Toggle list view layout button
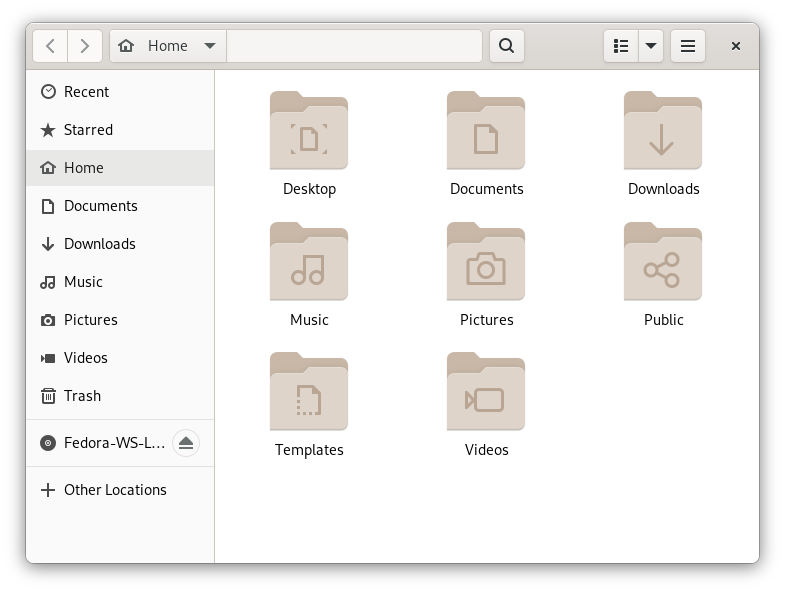The image size is (785, 592). click(621, 46)
